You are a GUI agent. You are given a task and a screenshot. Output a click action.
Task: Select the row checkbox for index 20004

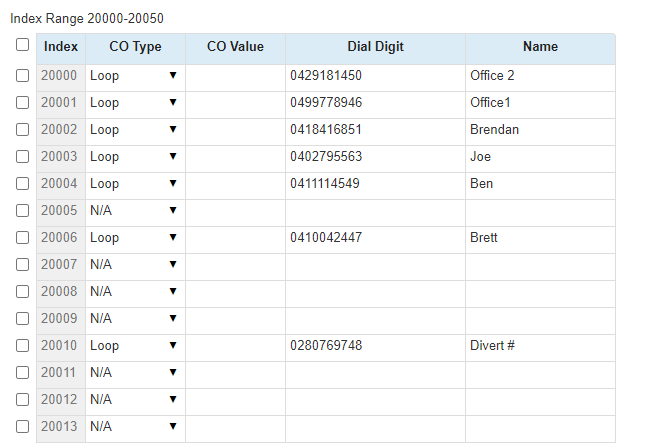point(22,183)
